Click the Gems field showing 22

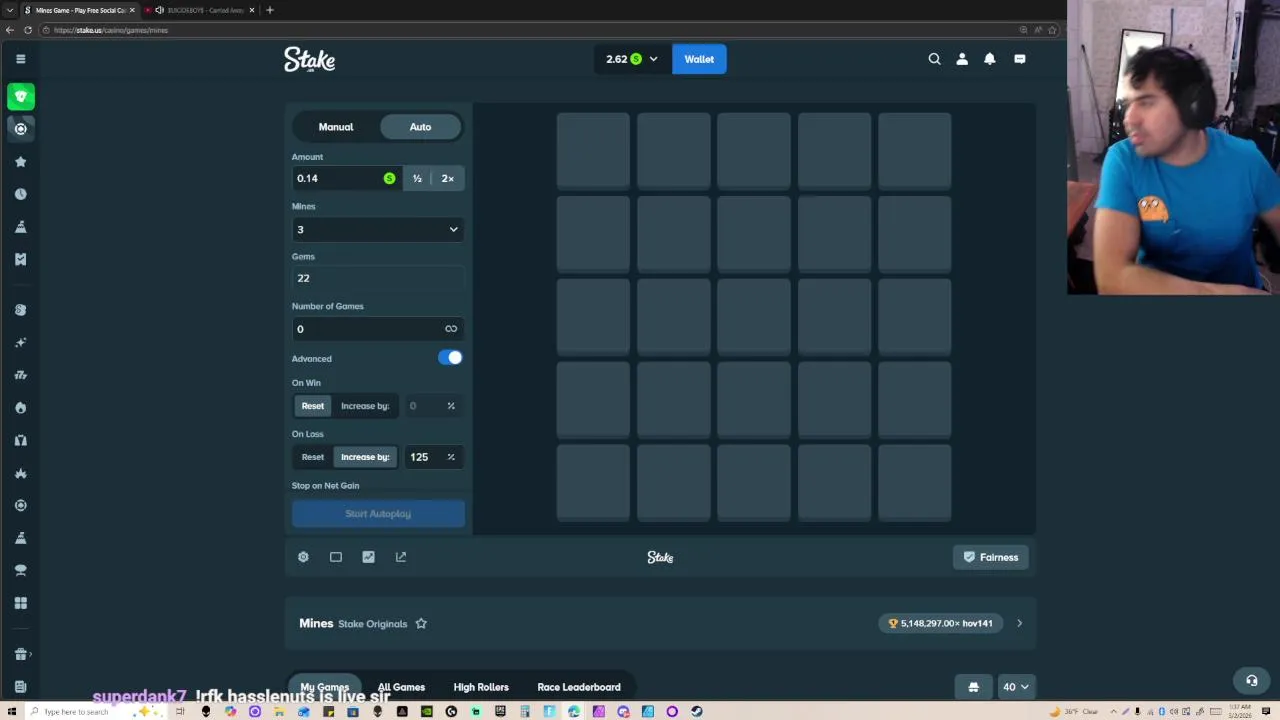click(378, 278)
